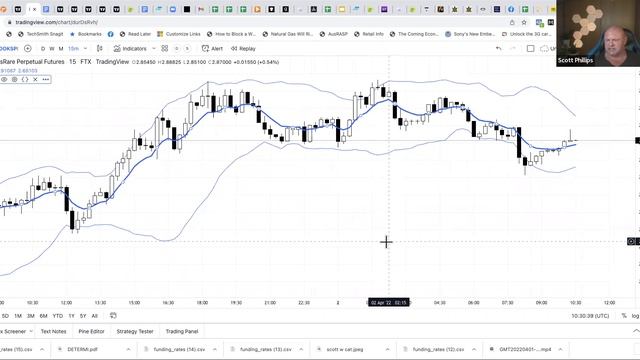Toggle percent scale mode

pos(624,316)
